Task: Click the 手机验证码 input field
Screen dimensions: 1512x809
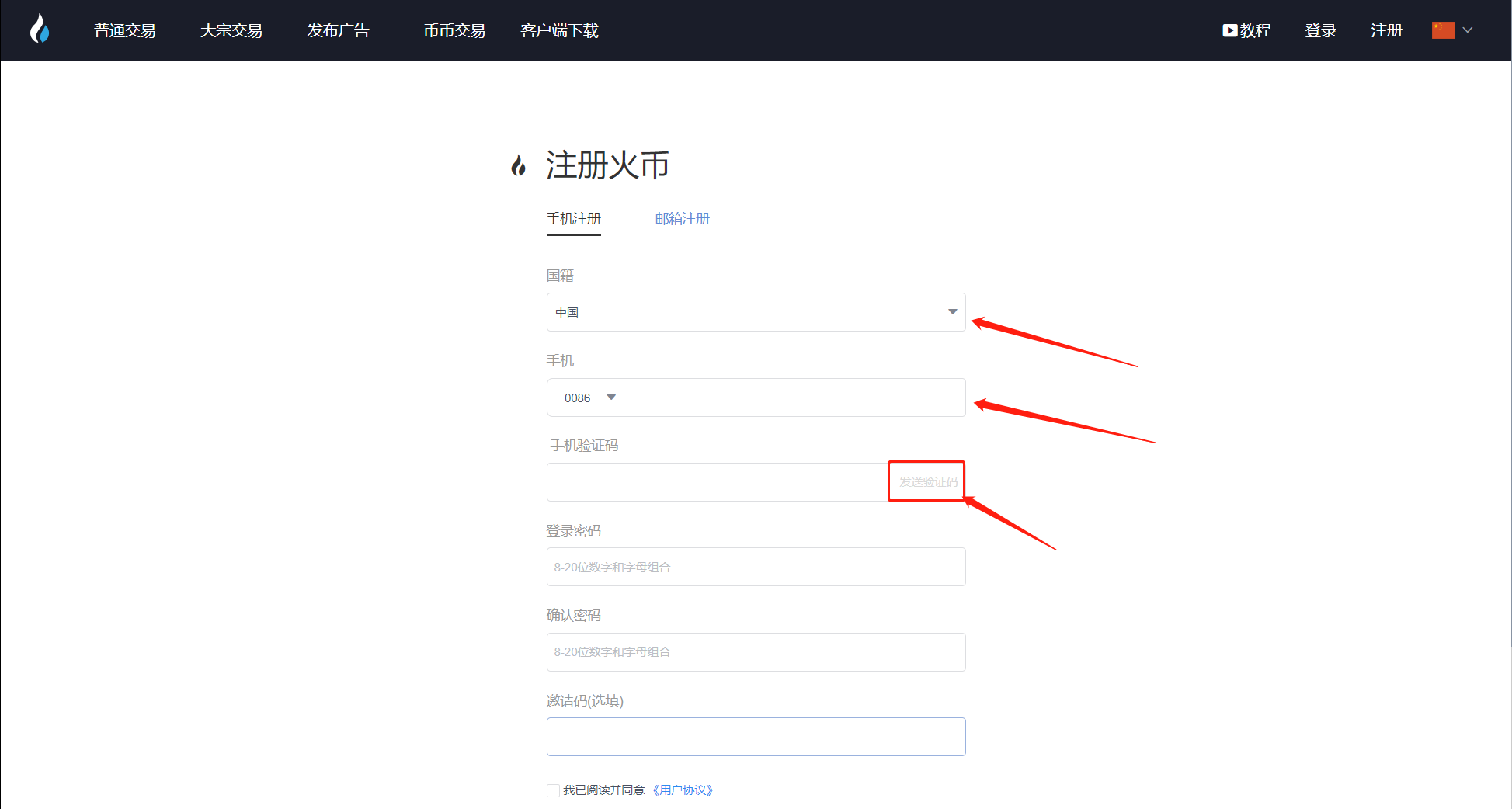Action: 718,482
